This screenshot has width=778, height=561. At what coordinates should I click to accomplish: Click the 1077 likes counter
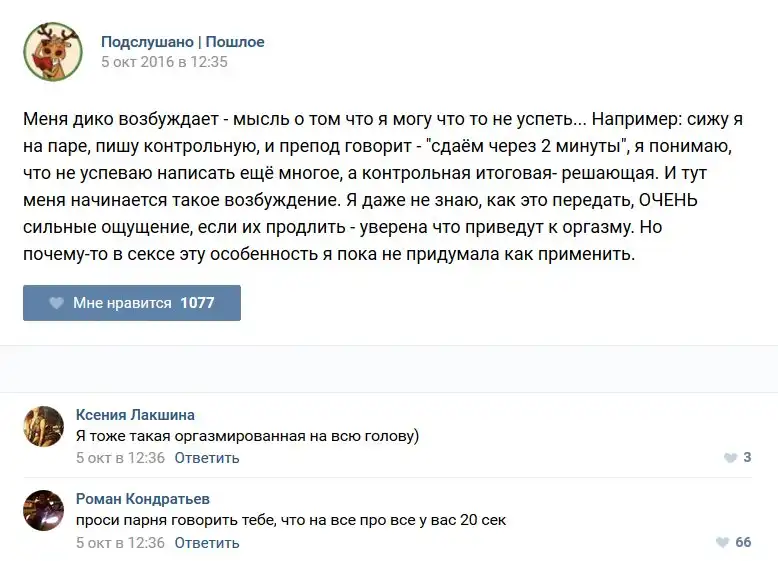tap(197, 303)
